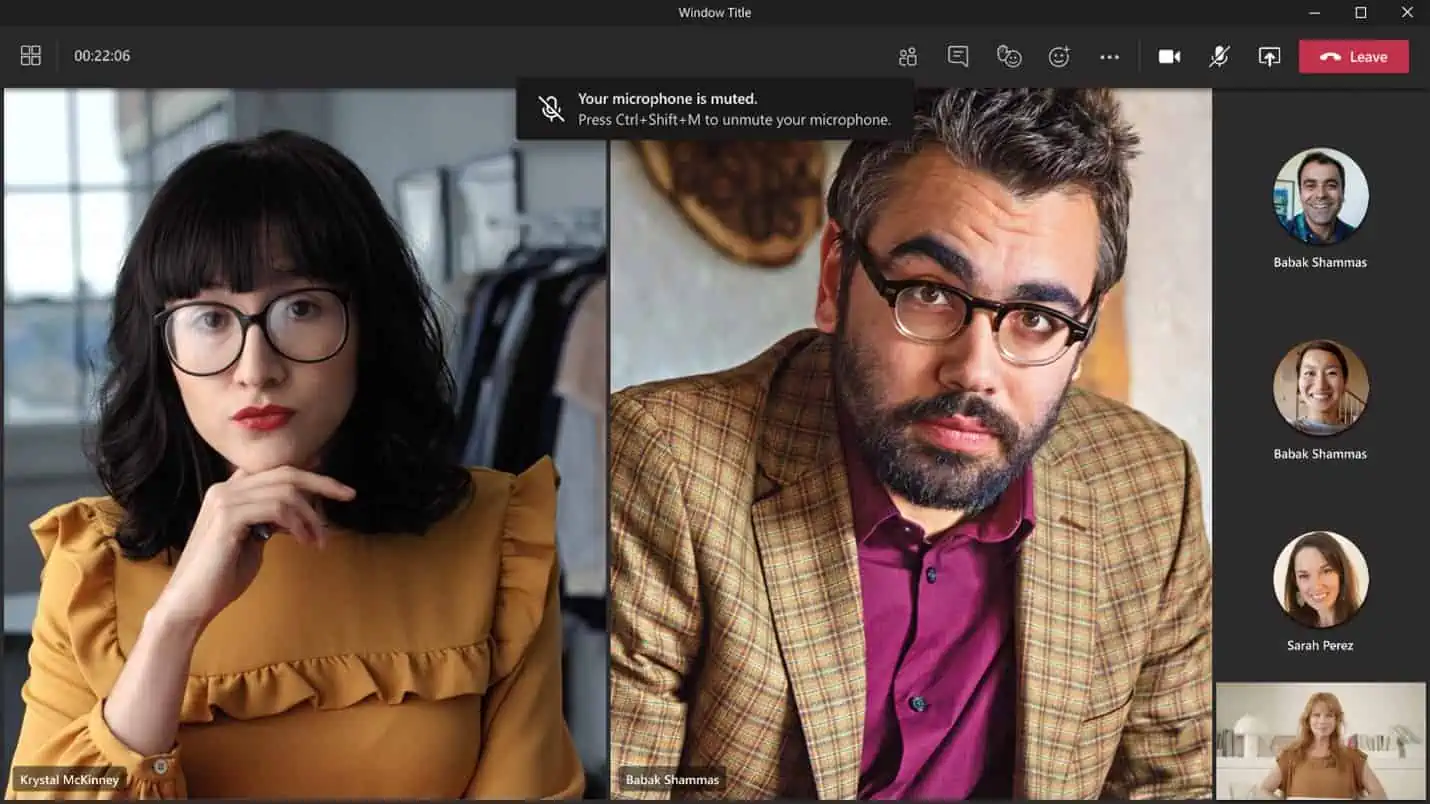Maximize the meeting window
Viewport: 1430px width, 804px height.
[1360, 13]
